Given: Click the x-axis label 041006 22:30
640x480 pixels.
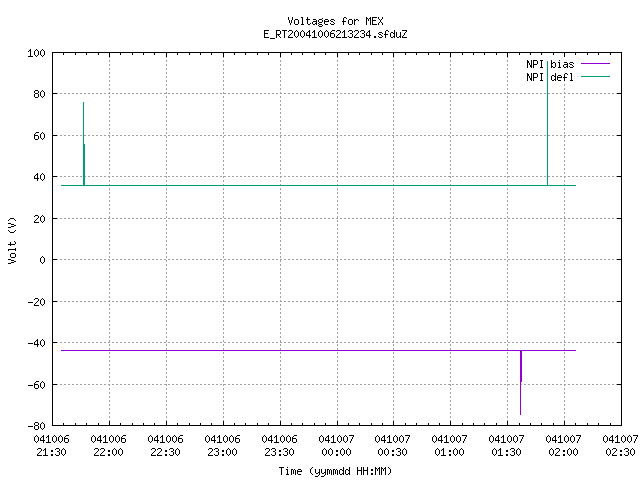Looking at the screenshot, I should click(x=165, y=446).
